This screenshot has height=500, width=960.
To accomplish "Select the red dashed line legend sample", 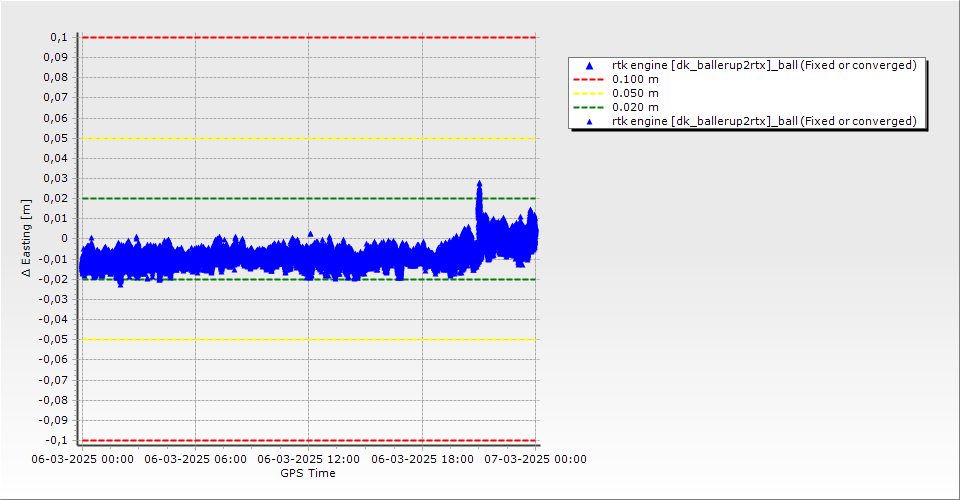I will [588, 80].
